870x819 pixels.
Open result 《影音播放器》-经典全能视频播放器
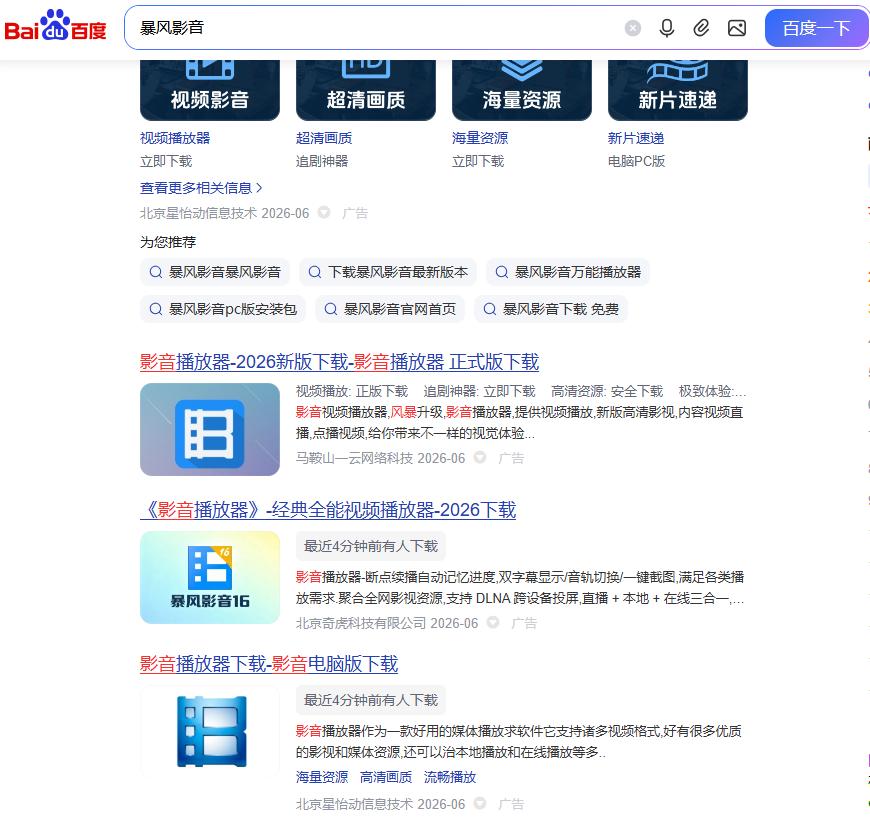[x=328, y=509]
